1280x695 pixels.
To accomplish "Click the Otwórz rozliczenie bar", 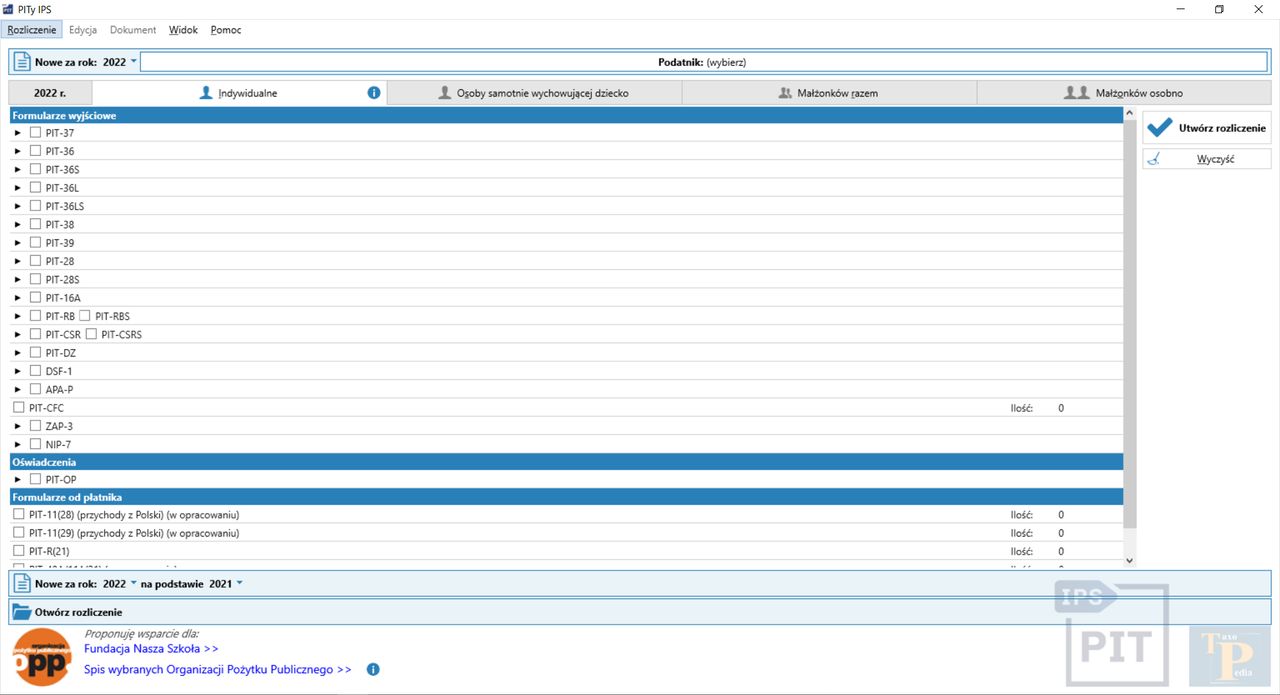I will (640, 612).
